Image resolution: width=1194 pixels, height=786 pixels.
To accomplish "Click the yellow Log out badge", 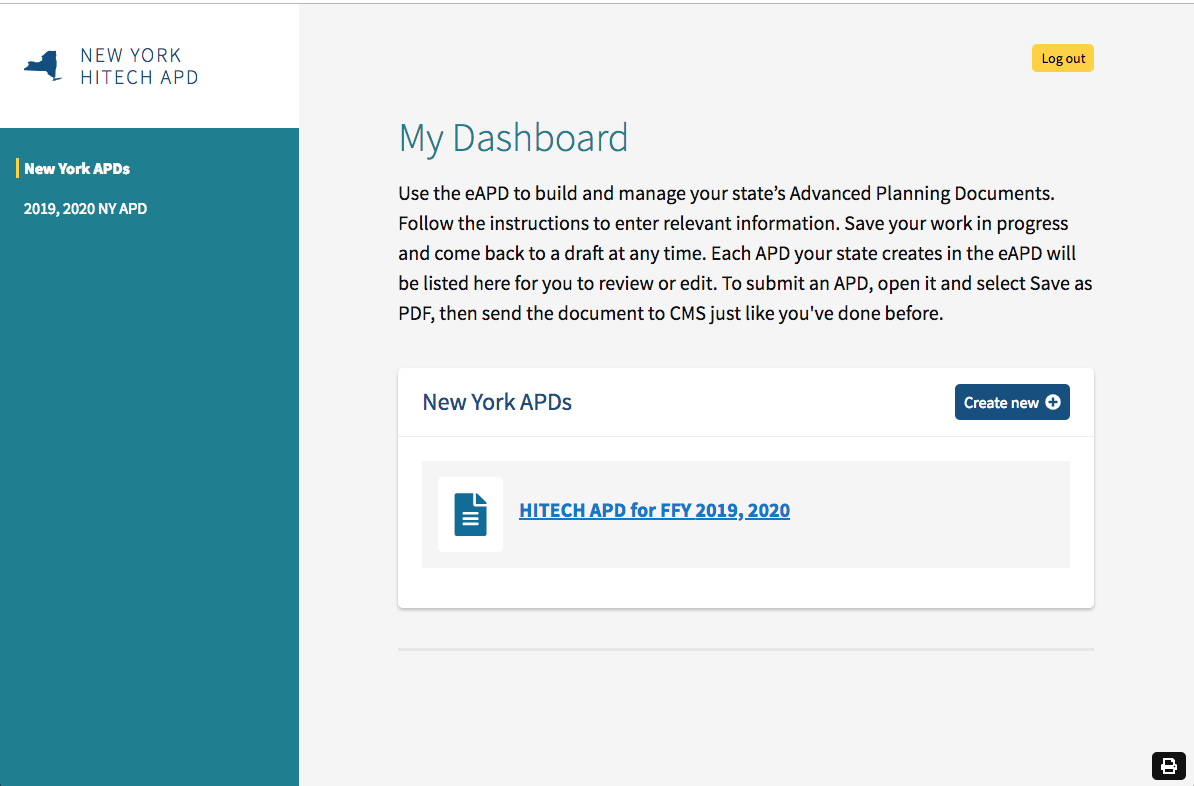I will pos(1062,57).
